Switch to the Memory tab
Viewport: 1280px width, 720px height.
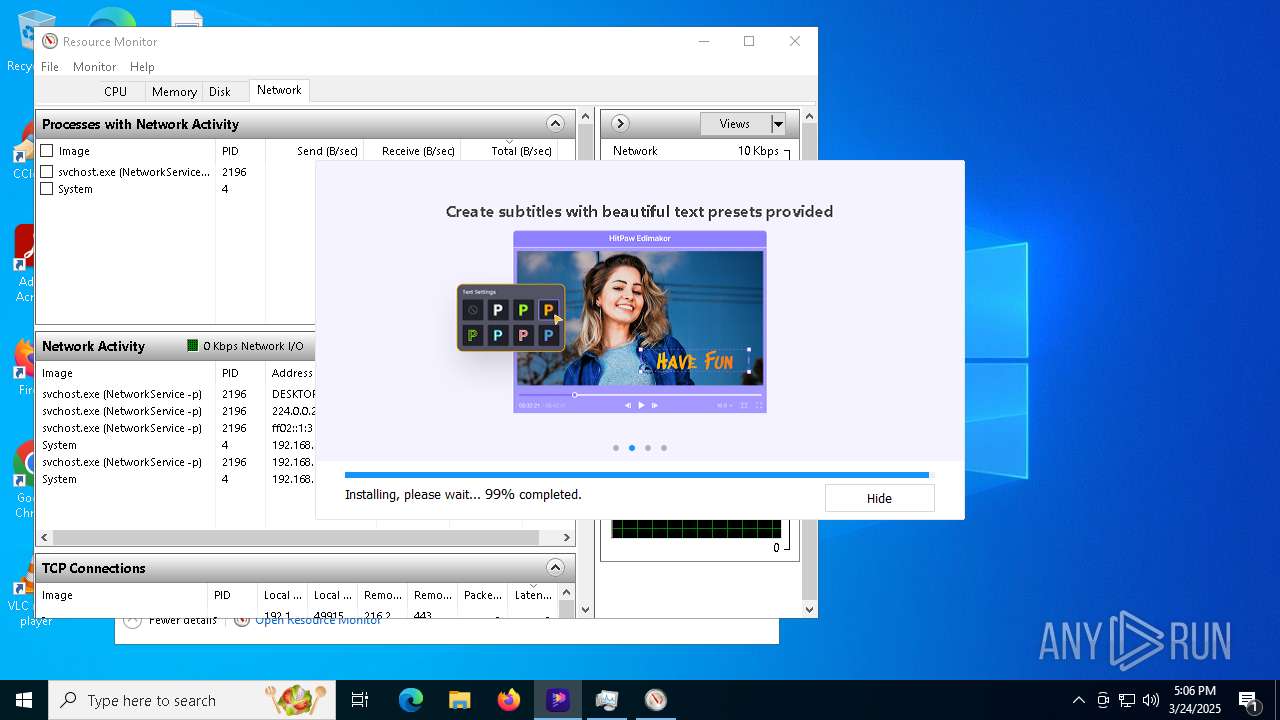(174, 91)
